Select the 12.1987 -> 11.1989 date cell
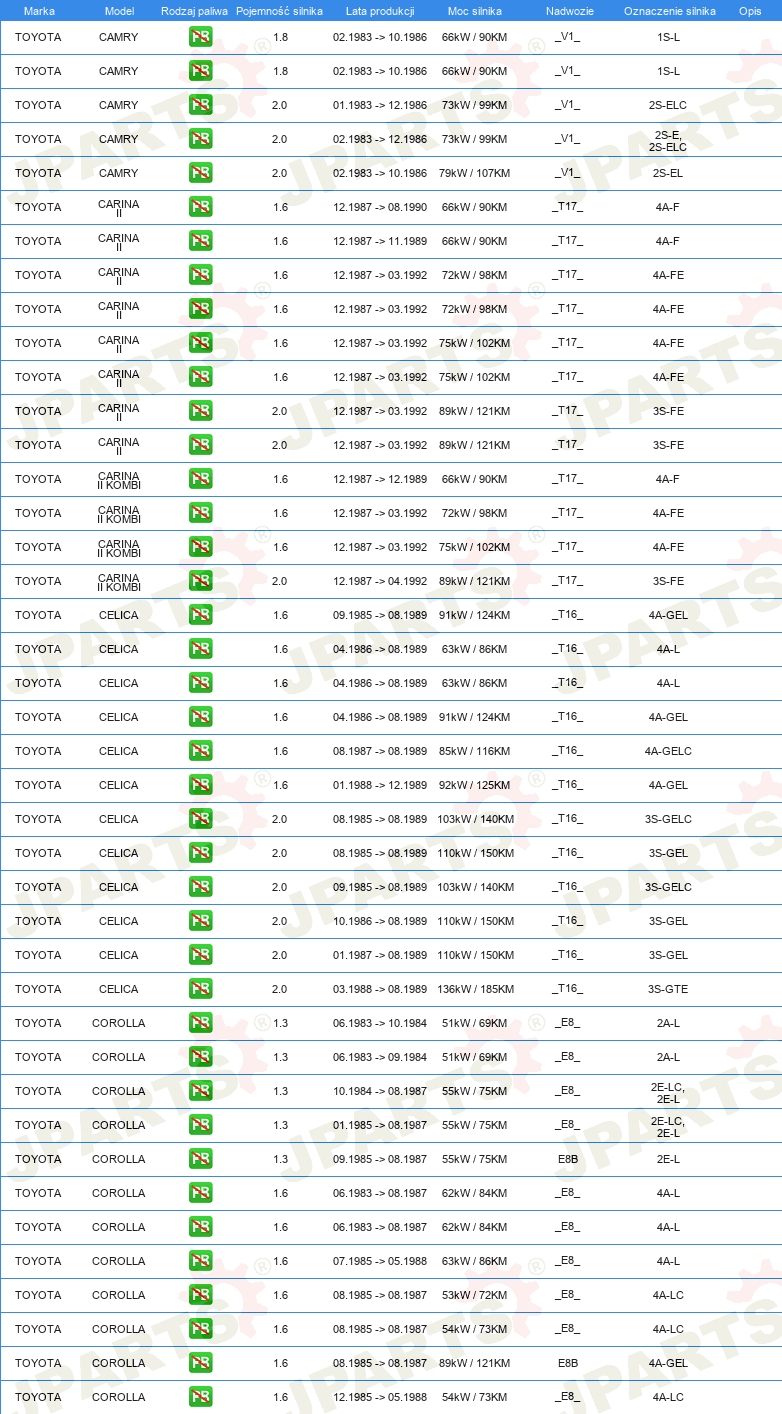Image resolution: width=782 pixels, height=1414 pixels. [380, 241]
